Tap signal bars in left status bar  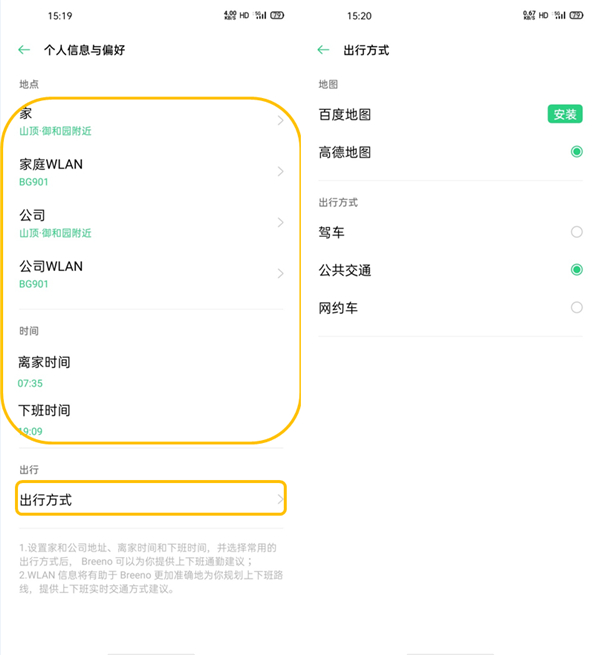click(x=260, y=16)
